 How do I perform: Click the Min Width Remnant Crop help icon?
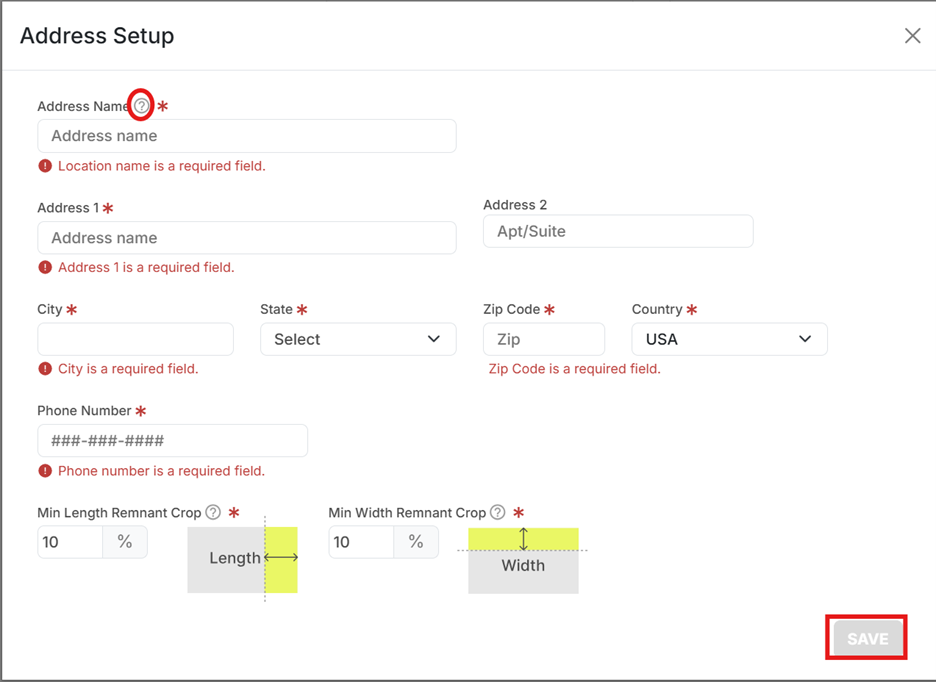point(498,512)
